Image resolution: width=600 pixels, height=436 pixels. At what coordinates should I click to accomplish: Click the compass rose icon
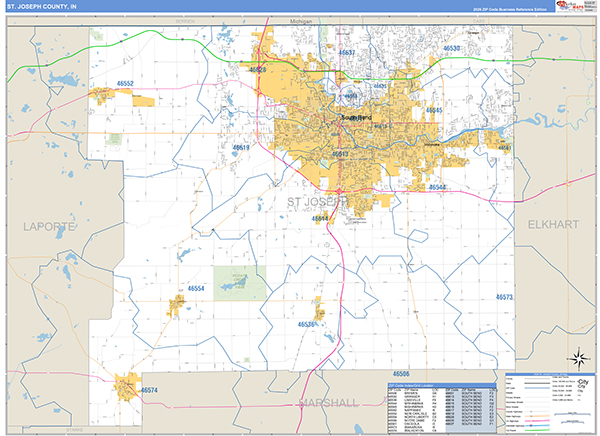click(x=578, y=358)
